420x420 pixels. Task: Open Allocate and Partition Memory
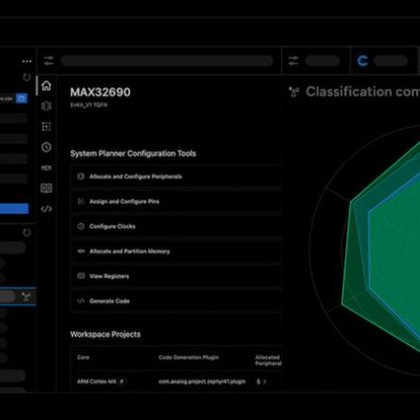(176, 251)
